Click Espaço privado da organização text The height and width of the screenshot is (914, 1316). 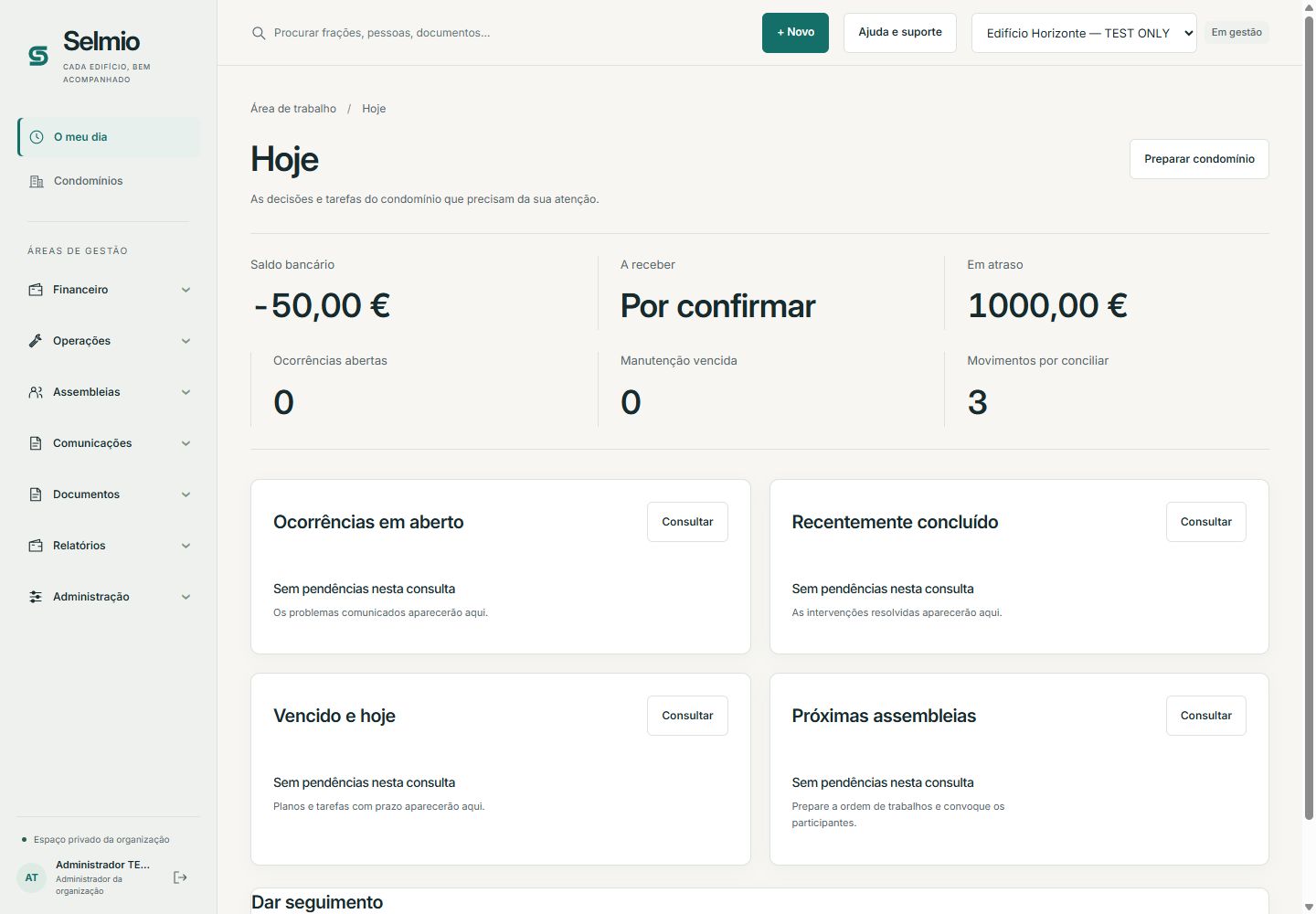click(x=101, y=840)
